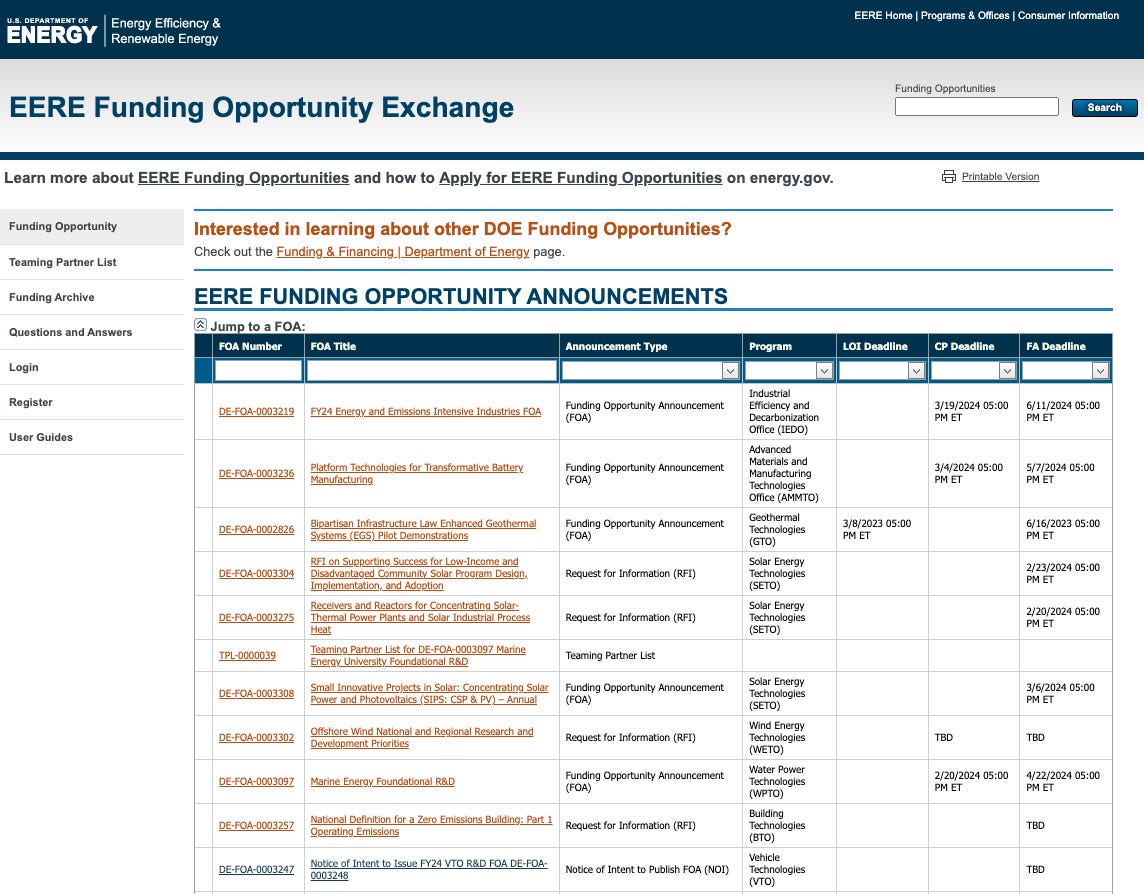
Task: Select Login in the sidebar
Action: (x=92, y=367)
